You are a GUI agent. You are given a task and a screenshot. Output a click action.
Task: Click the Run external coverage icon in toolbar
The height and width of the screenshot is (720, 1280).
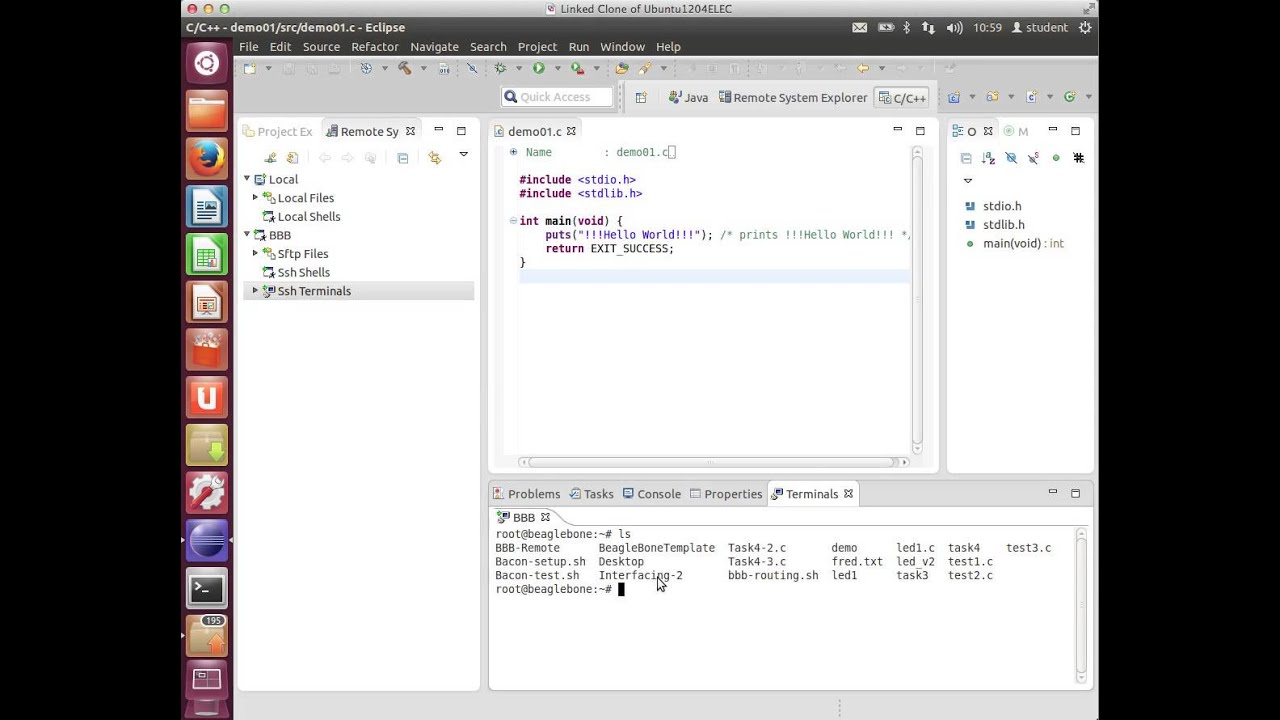[577, 68]
